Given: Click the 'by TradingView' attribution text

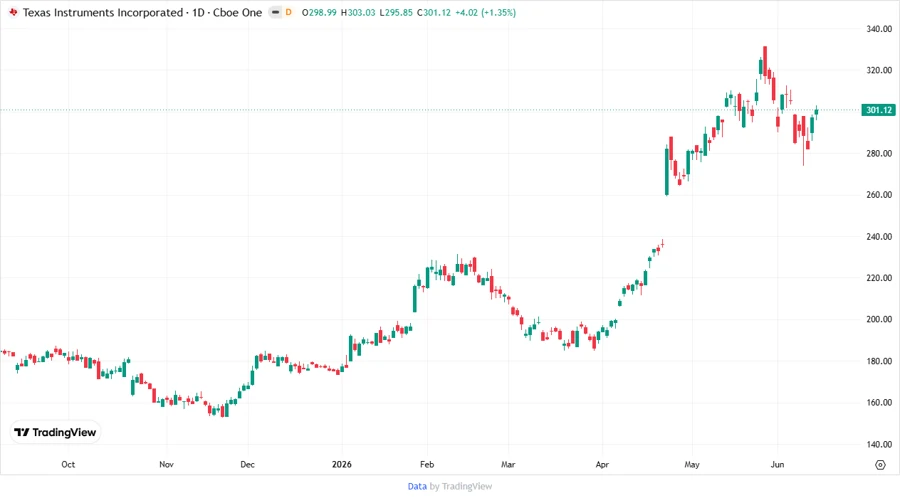Looking at the screenshot, I should click(461, 487).
